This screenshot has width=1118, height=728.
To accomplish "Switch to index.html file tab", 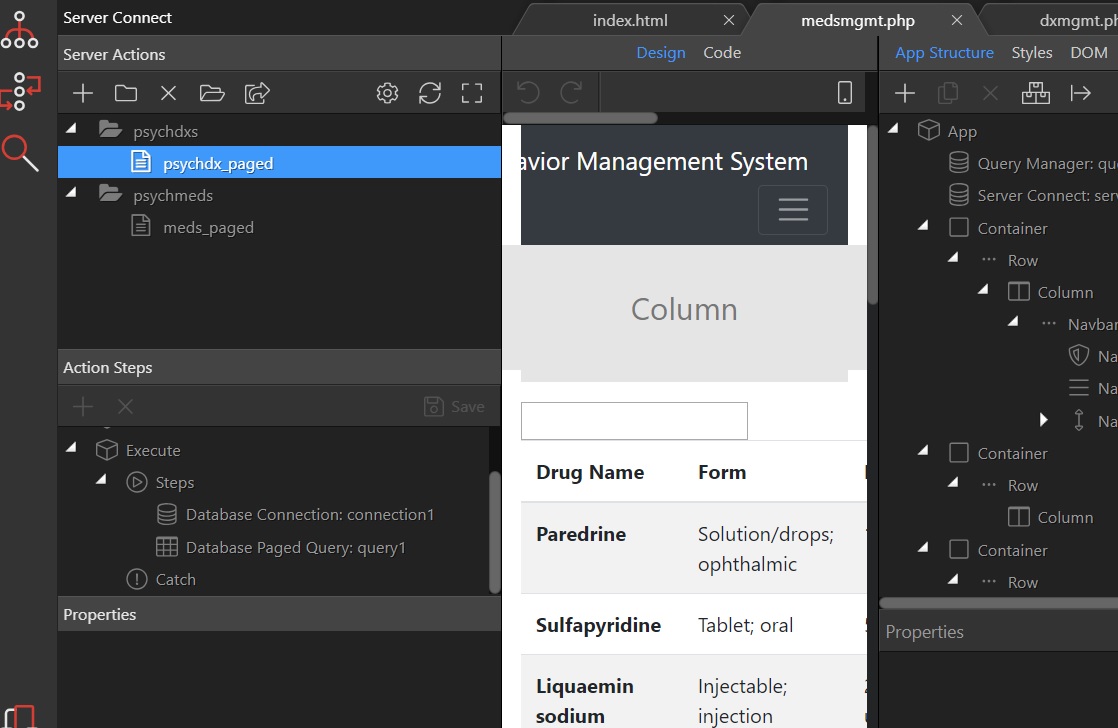I will point(630,21).
